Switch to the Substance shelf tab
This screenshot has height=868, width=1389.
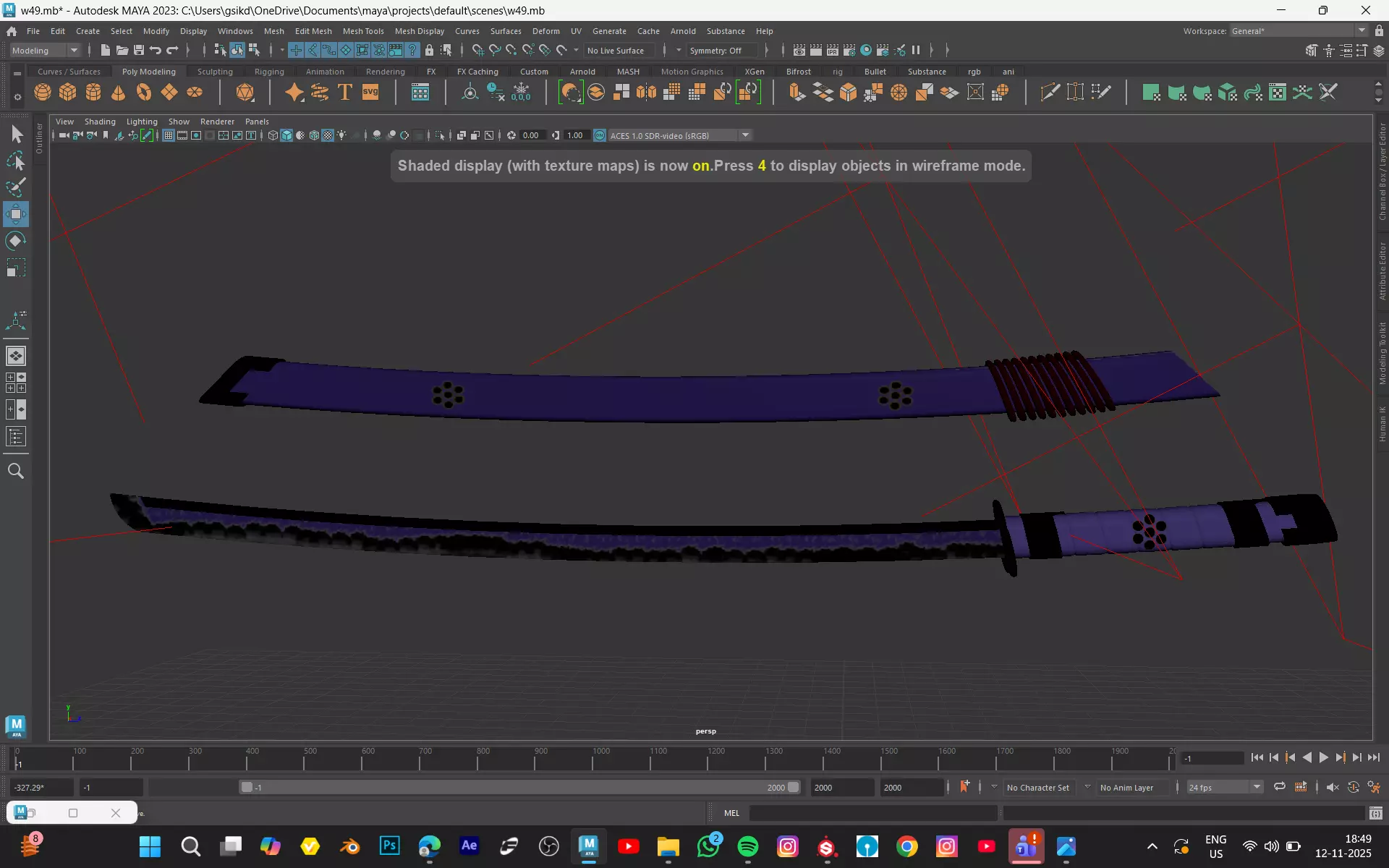927,72
